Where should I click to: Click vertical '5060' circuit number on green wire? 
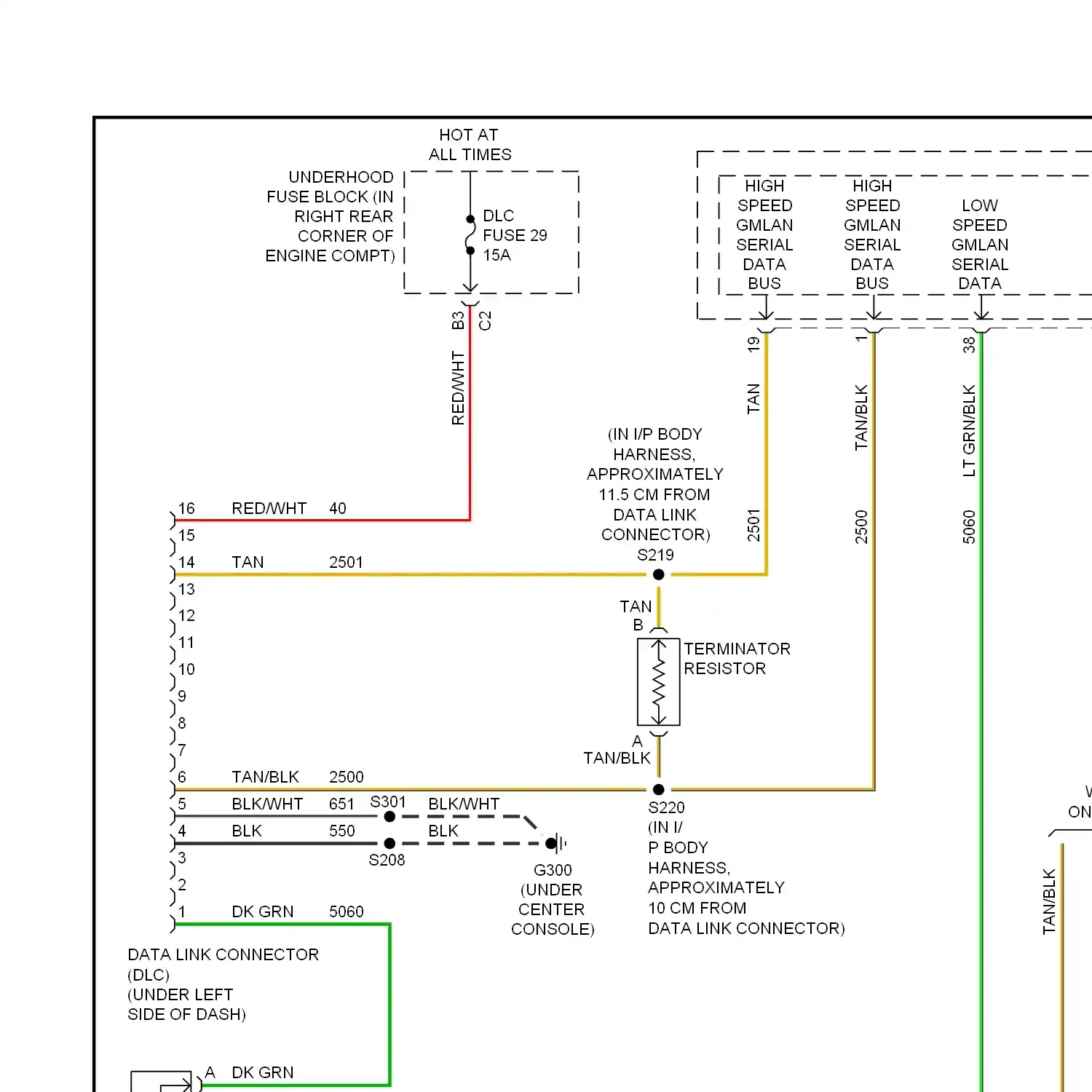(969, 527)
